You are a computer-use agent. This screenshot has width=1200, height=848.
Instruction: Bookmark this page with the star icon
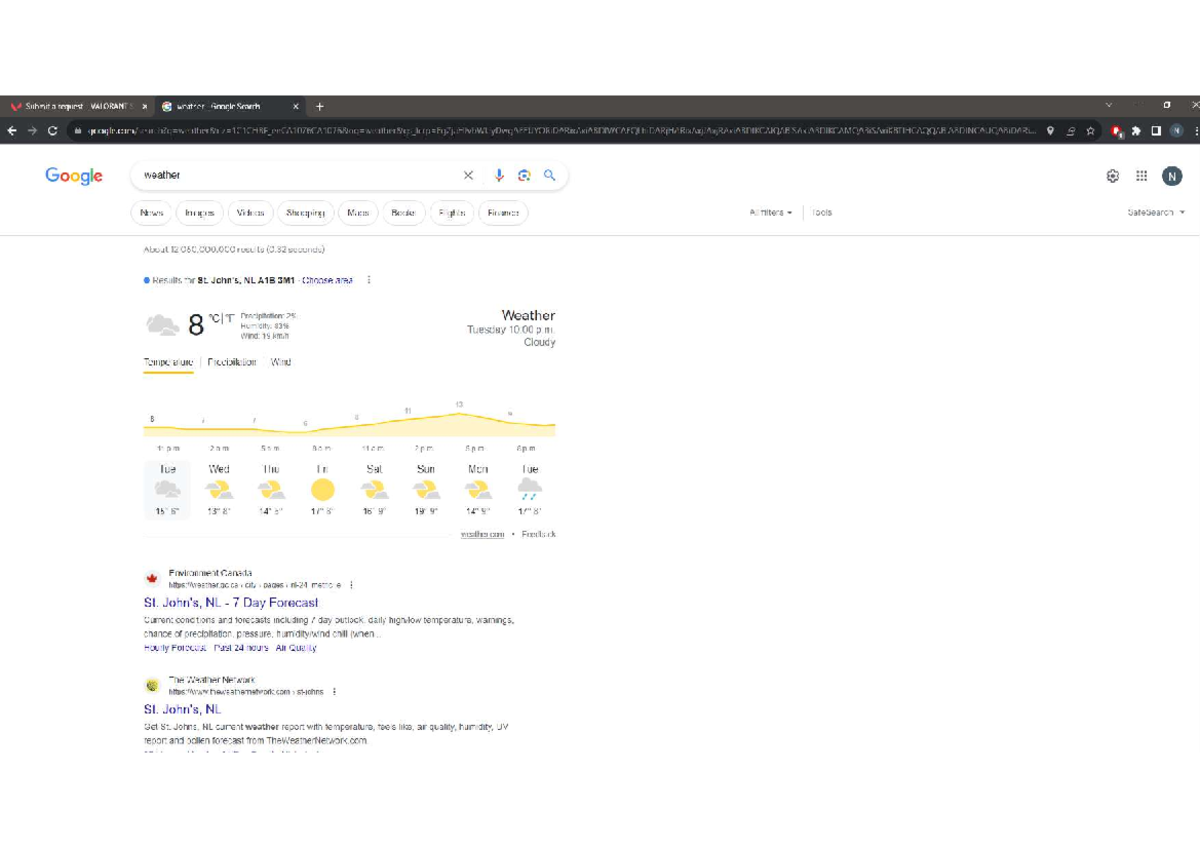(x=1090, y=131)
